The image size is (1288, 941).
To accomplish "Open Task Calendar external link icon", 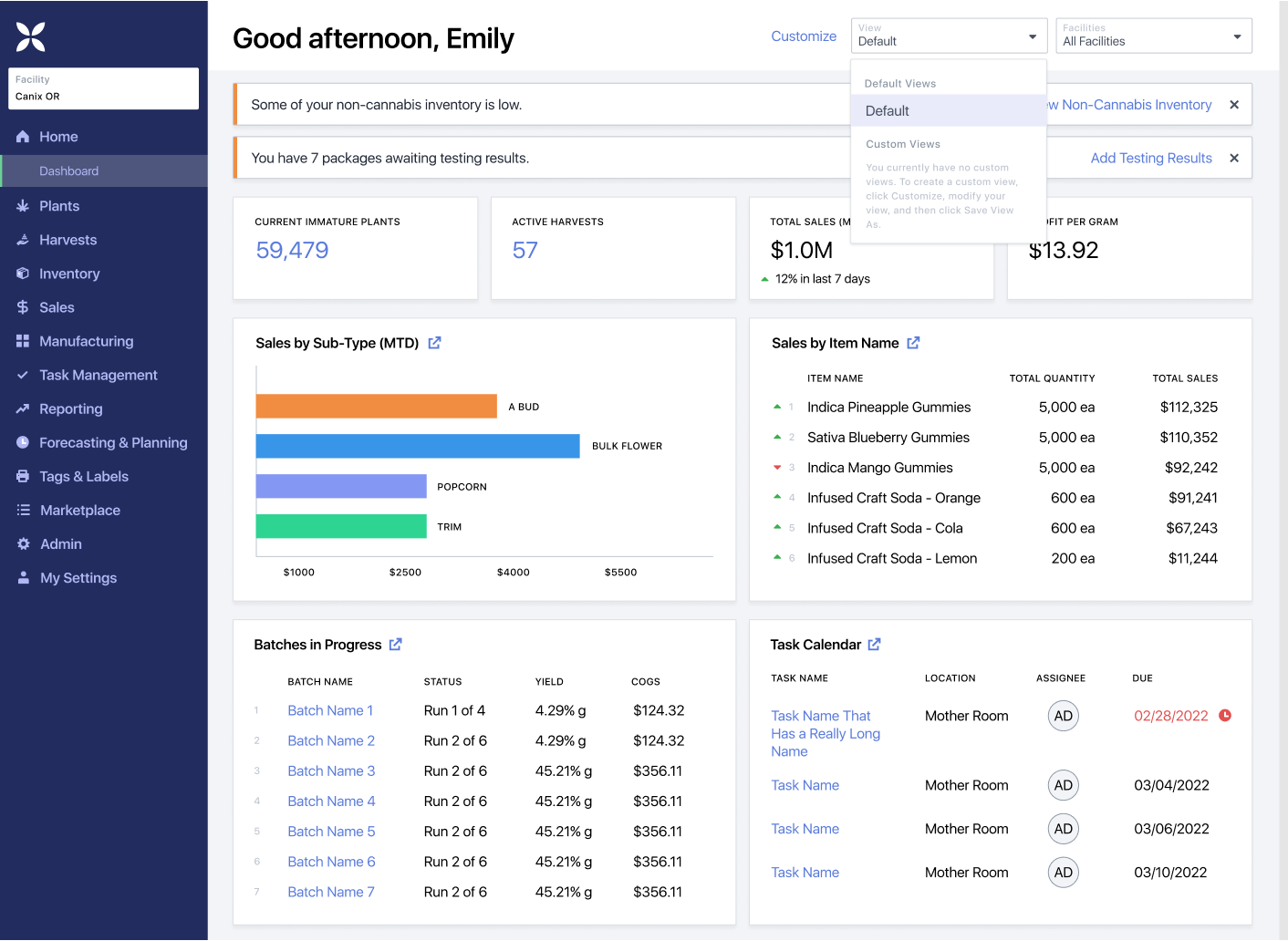I will 874,645.
